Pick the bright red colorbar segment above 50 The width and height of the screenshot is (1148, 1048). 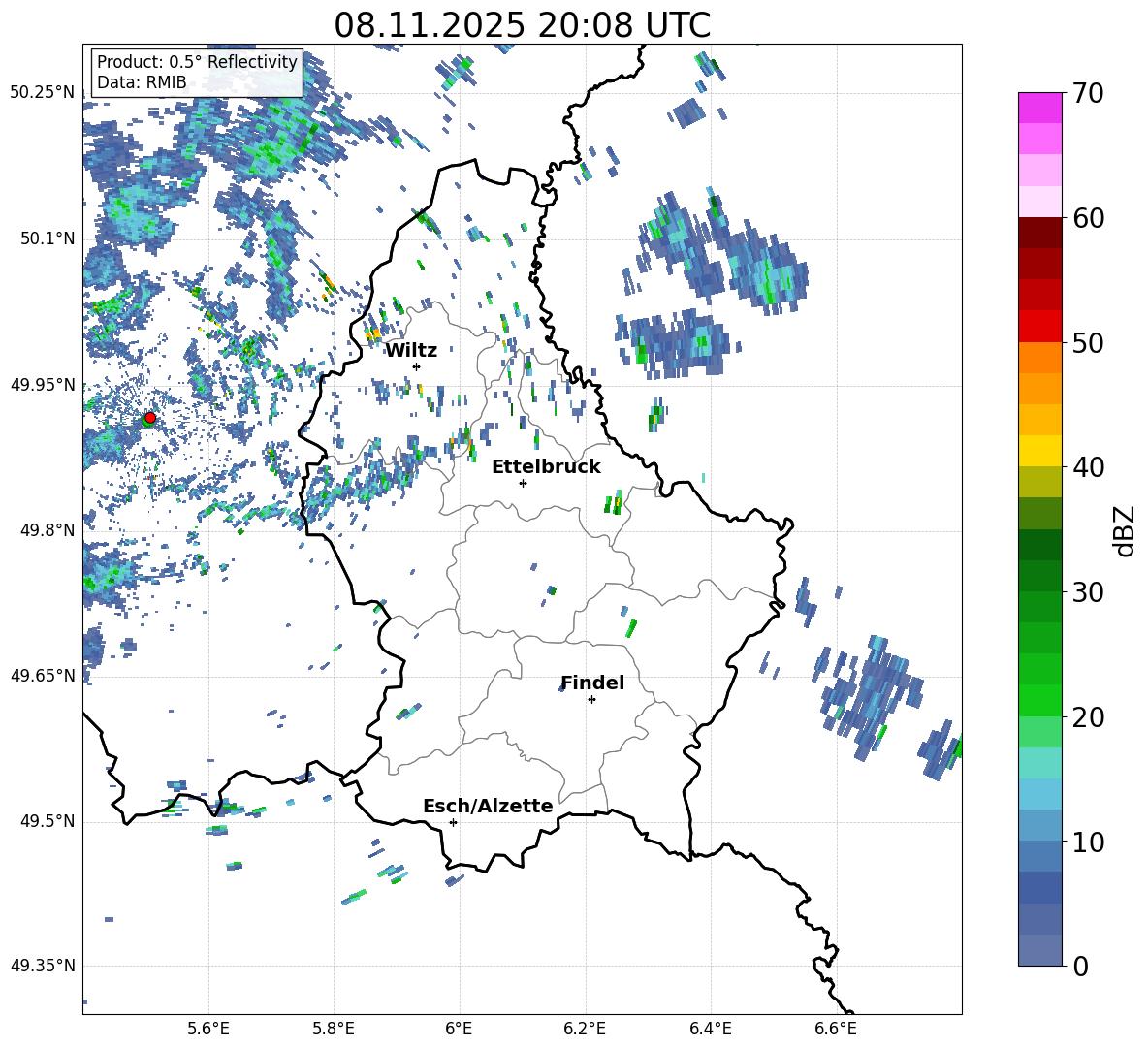(1039, 327)
